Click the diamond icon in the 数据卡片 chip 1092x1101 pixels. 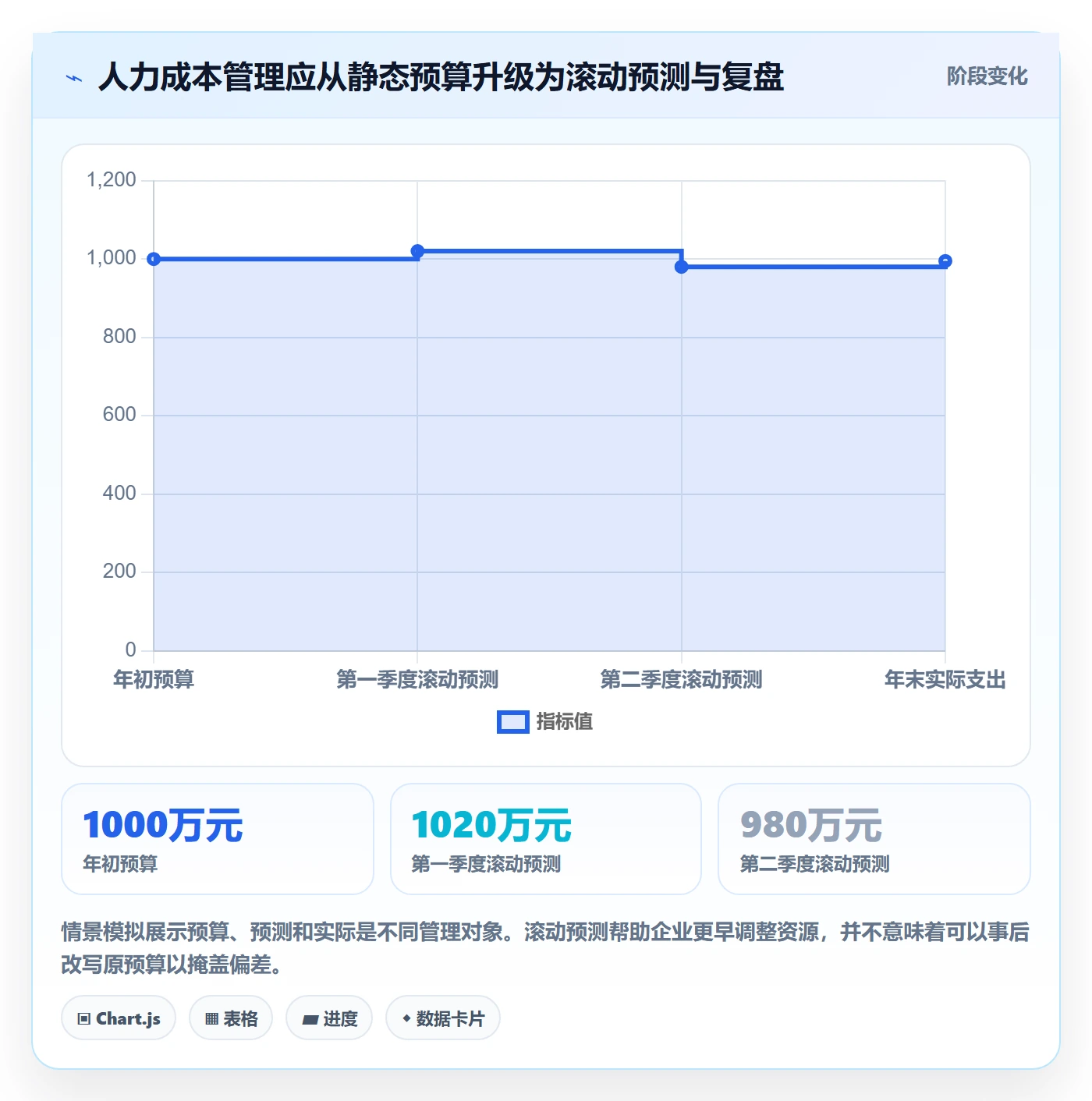coord(406,1018)
